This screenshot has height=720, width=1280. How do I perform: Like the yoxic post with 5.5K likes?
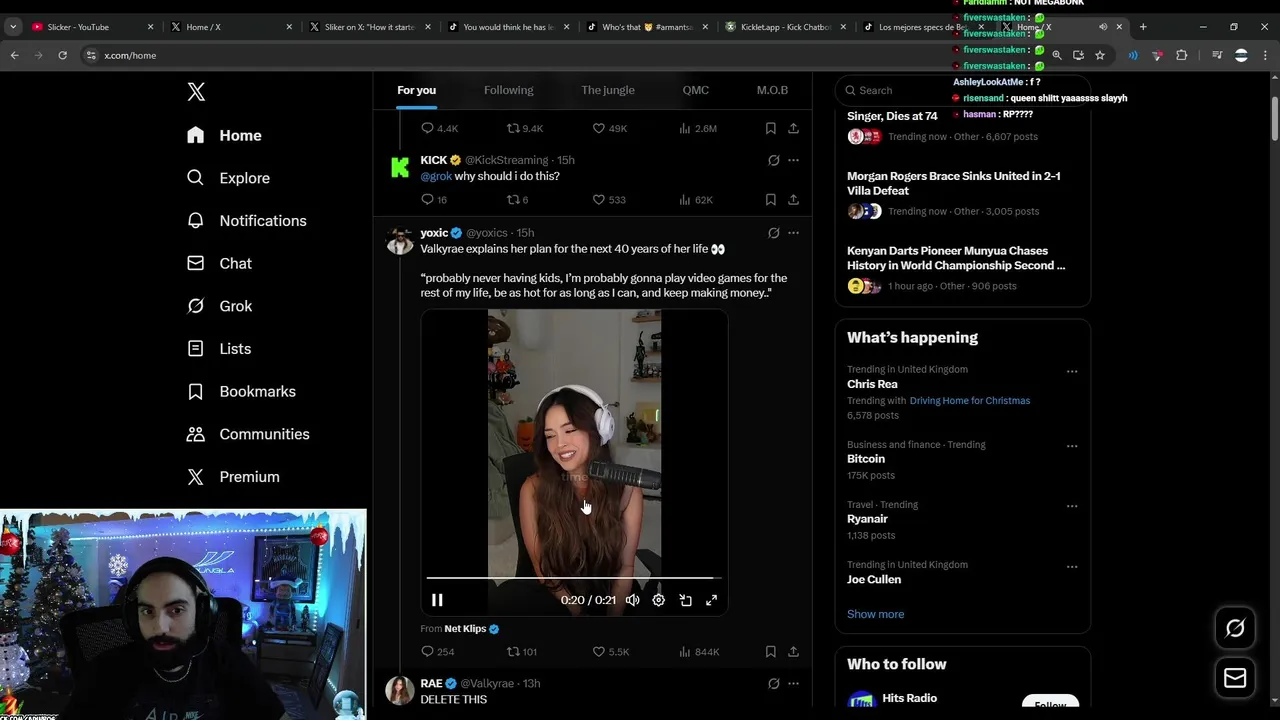coord(610,652)
